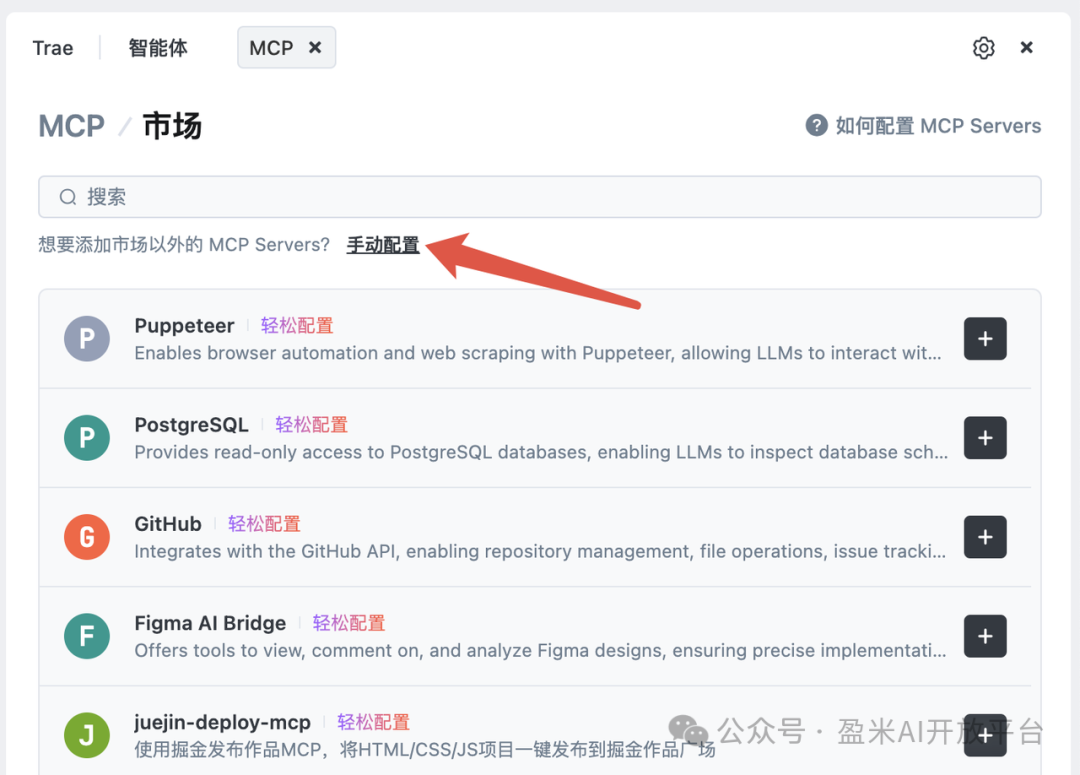Add the Puppeteer server with plus button
1080x775 pixels.
[x=985, y=338]
